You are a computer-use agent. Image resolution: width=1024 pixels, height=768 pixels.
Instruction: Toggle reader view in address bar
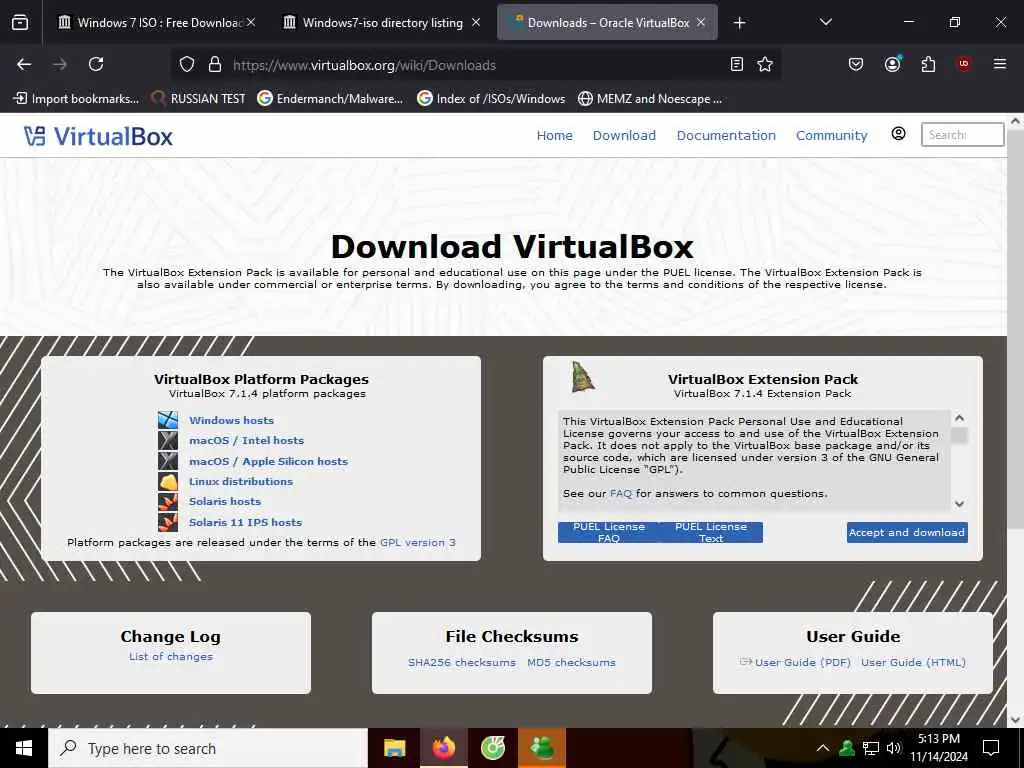pyautogui.click(x=737, y=64)
